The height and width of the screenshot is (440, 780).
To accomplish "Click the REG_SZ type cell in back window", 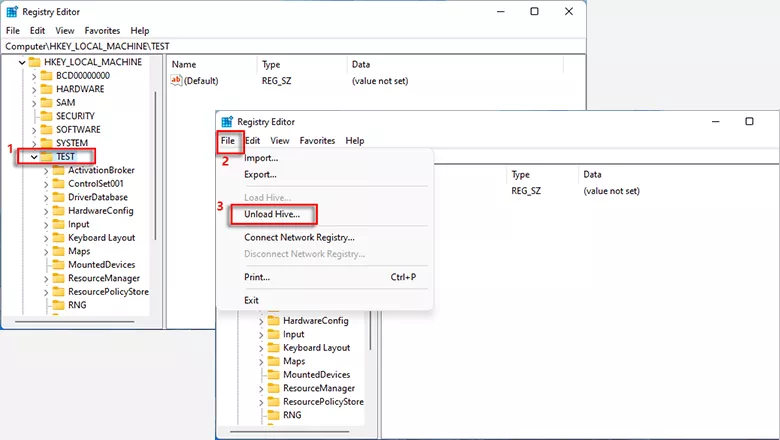I will pyautogui.click(x=277, y=81).
